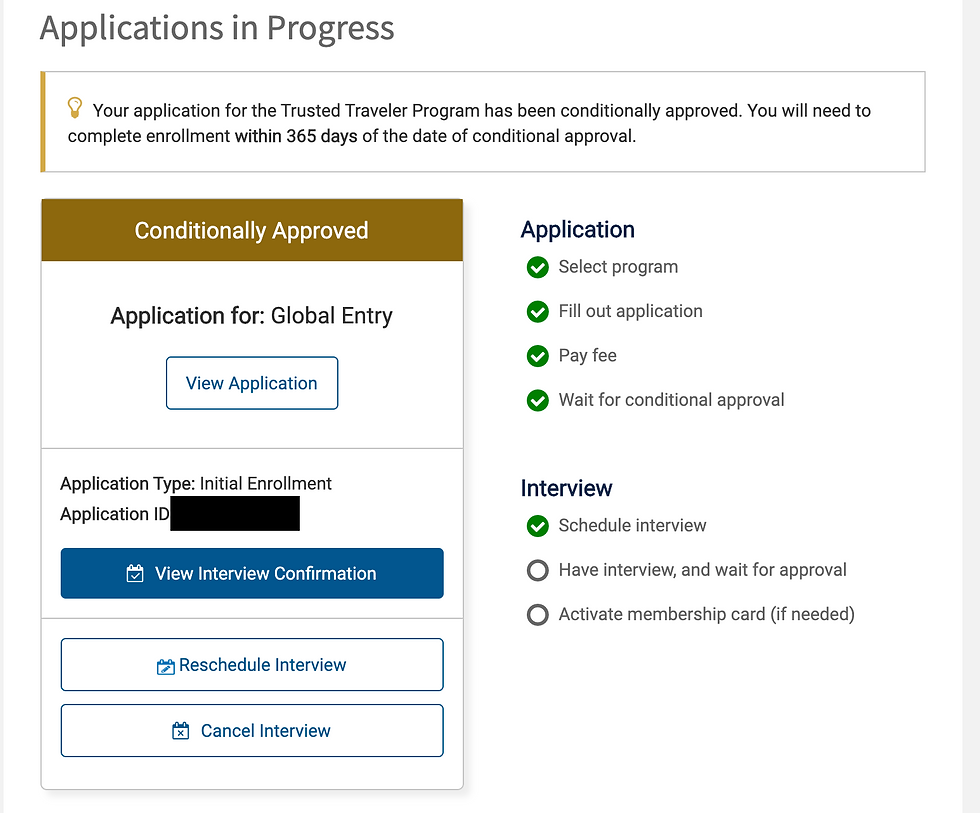Click green checkmark next to Pay fee
980x813 pixels.
click(538, 356)
